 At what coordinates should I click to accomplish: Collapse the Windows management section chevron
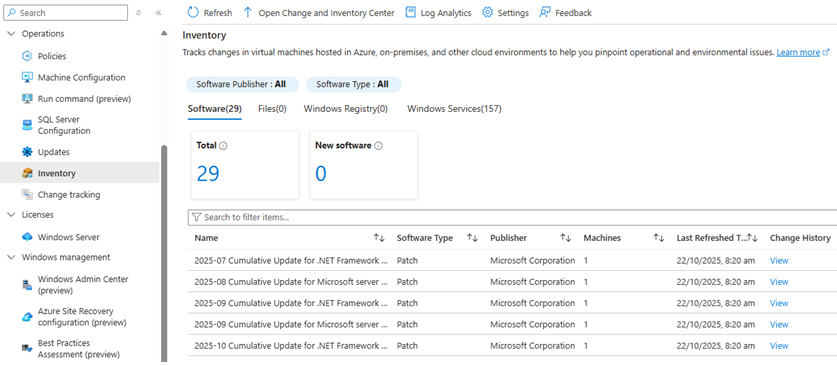click(12, 257)
